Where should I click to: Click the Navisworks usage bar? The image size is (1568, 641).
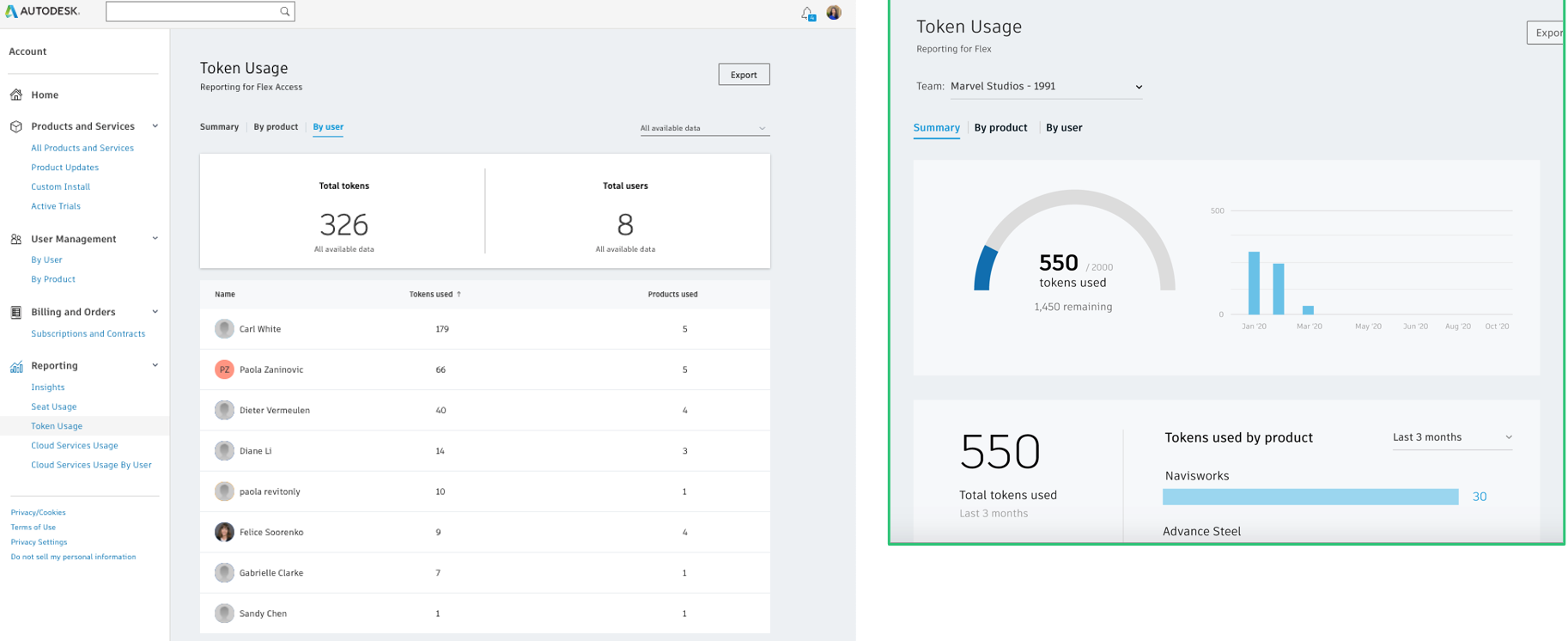click(1310, 497)
